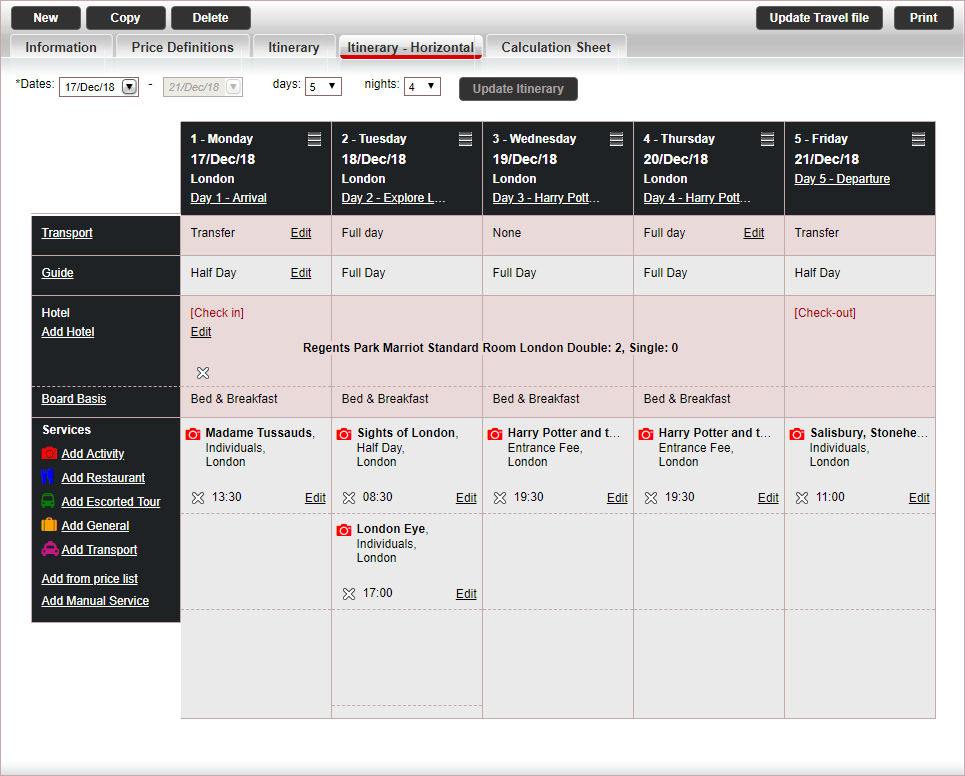Open the Price Definitions tab
The image size is (965, 776).
tap(183, 47)
